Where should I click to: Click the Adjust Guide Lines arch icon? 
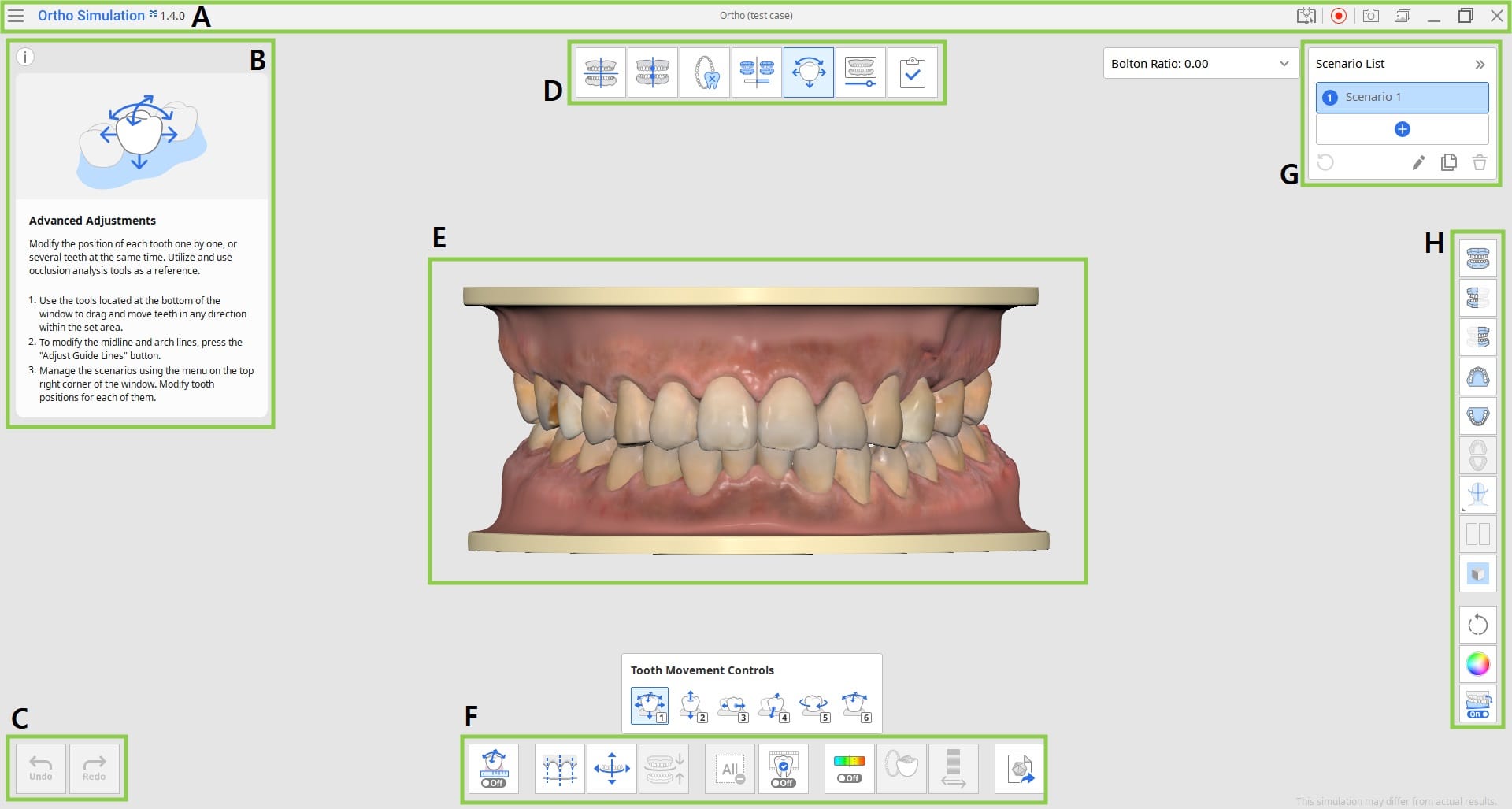click(560, 769)
